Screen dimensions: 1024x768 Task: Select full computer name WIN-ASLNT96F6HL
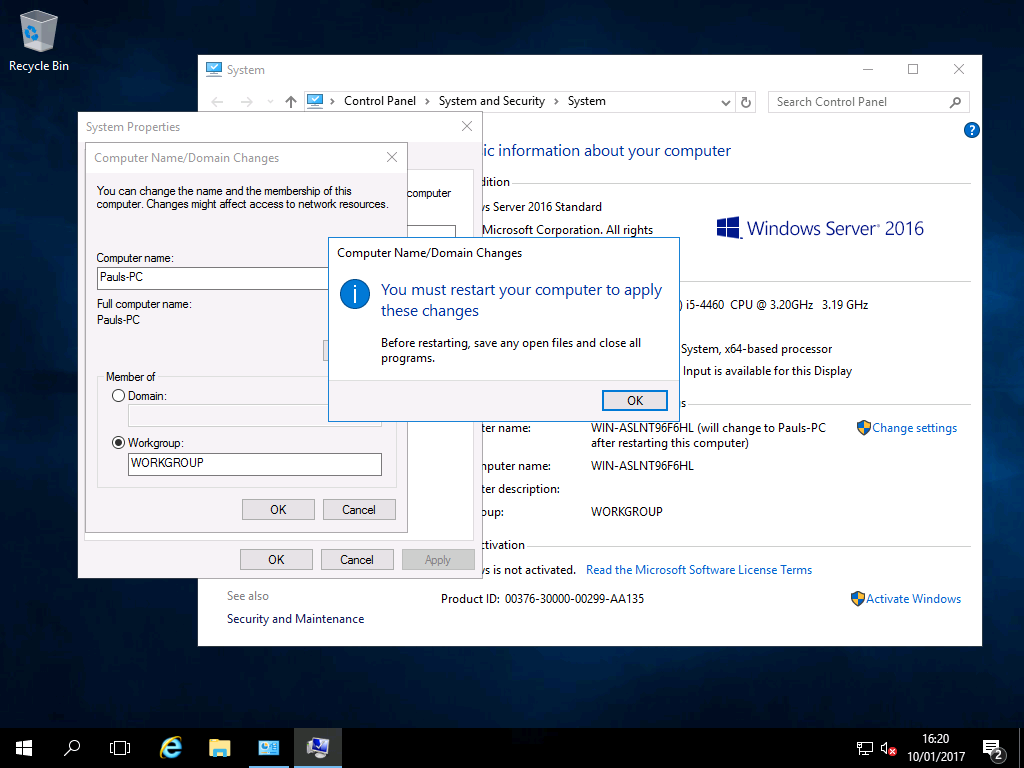[642, 466]
